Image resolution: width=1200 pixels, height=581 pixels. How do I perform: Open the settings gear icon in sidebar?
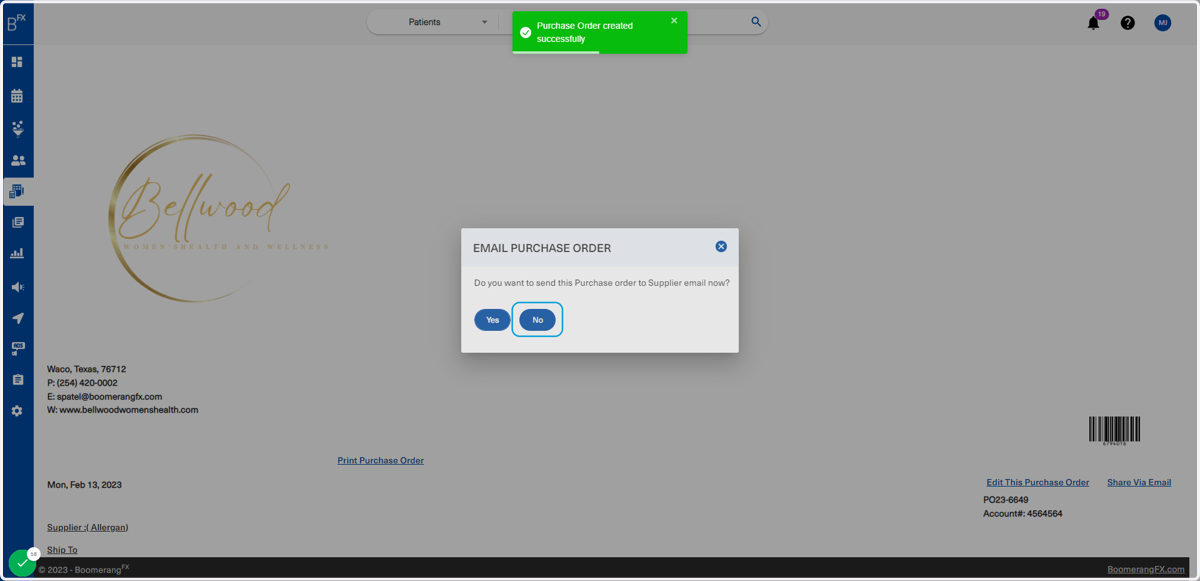point(17,411)
